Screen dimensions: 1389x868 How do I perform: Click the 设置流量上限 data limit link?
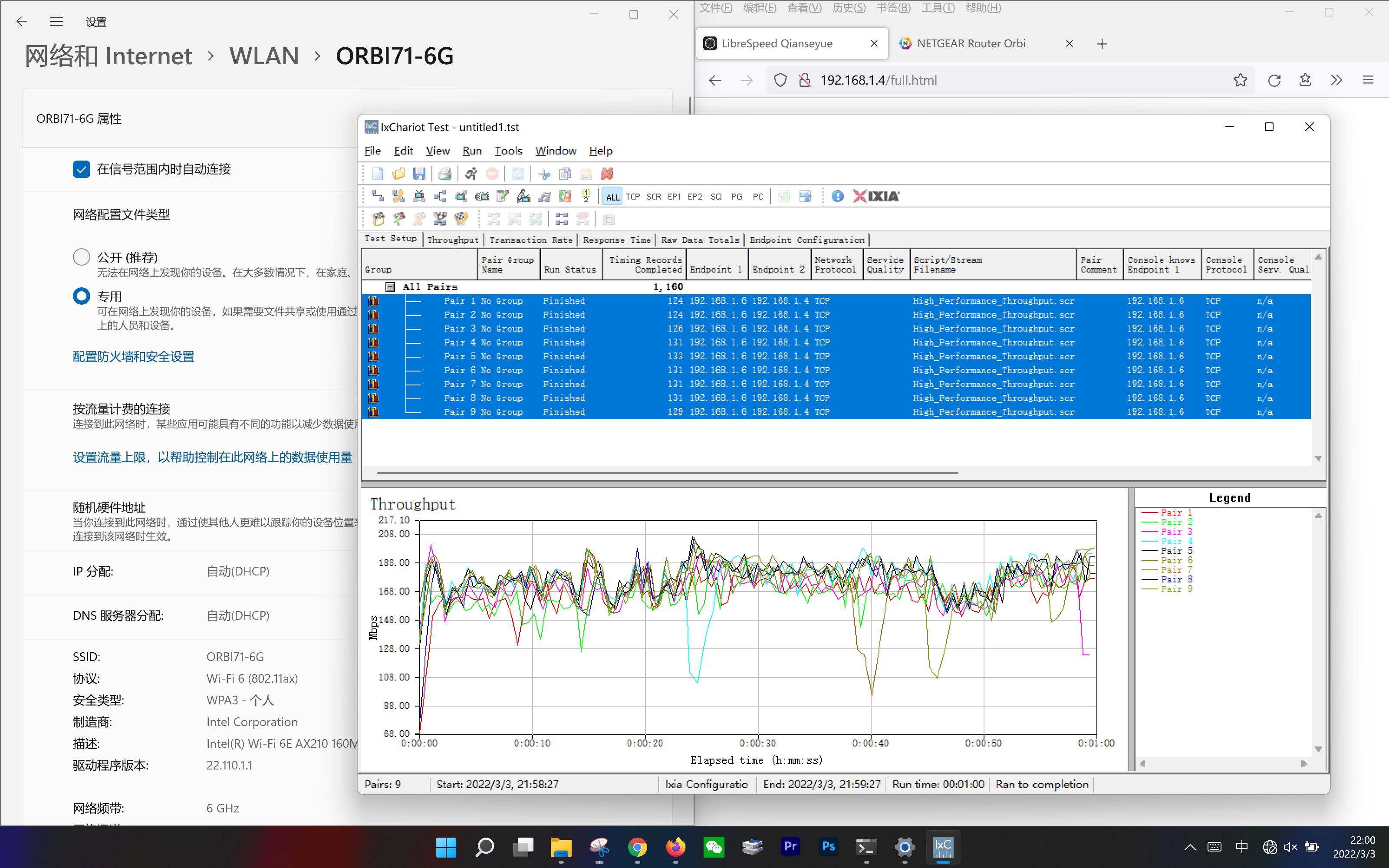click(212, 457)
